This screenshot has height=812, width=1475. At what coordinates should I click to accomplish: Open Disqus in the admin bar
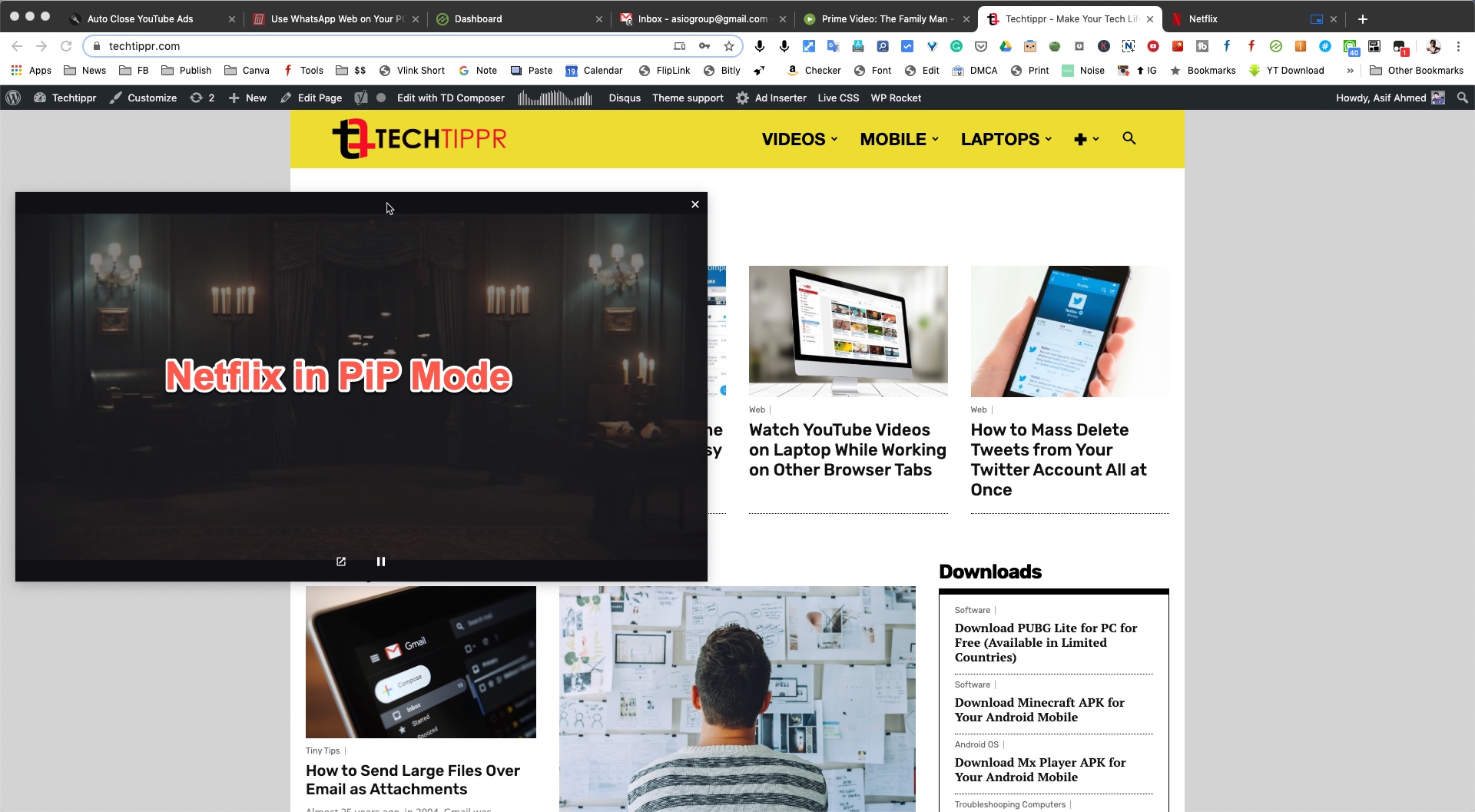point(625,98)
